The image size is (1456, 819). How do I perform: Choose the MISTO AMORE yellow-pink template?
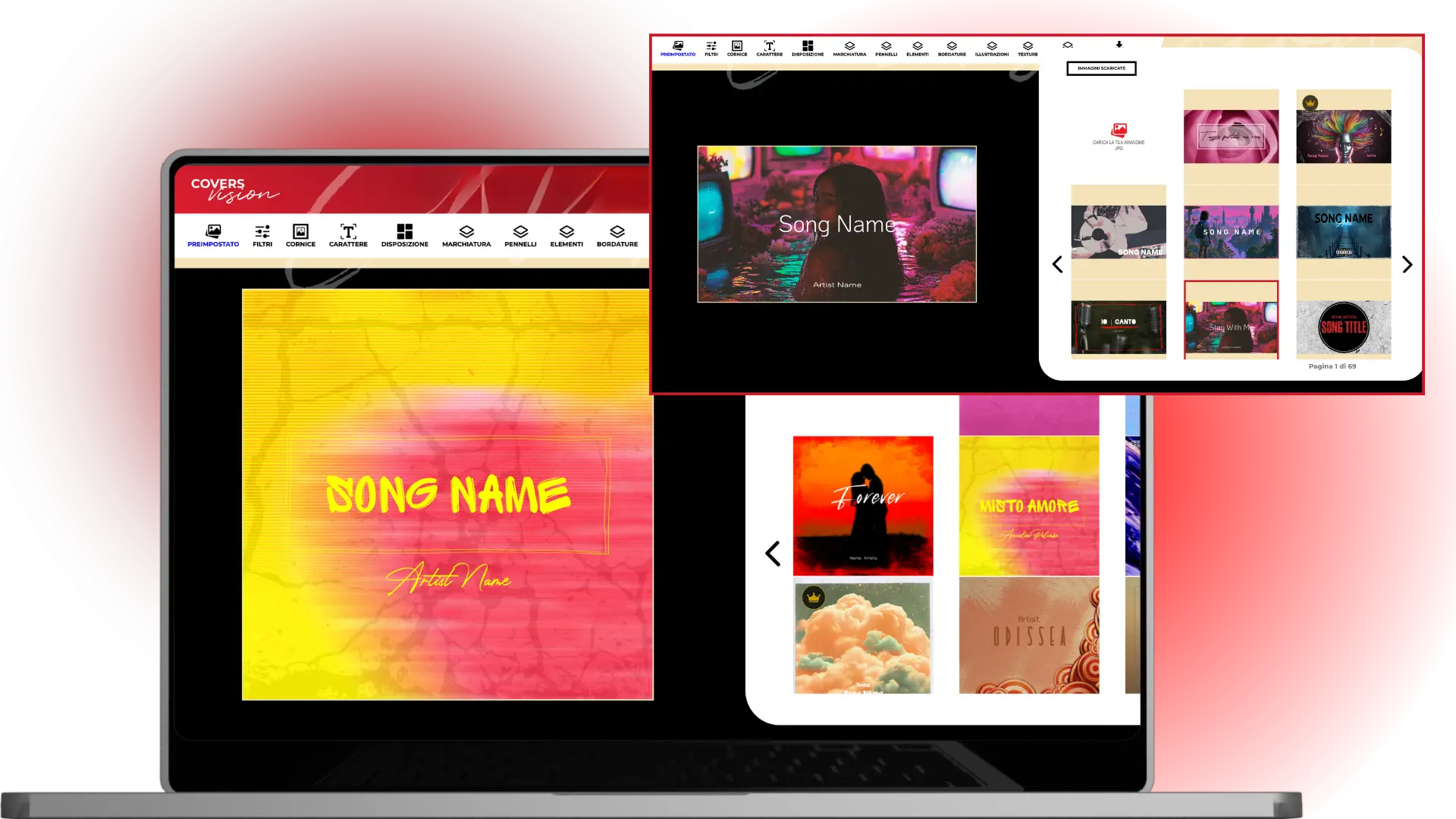1029,506
